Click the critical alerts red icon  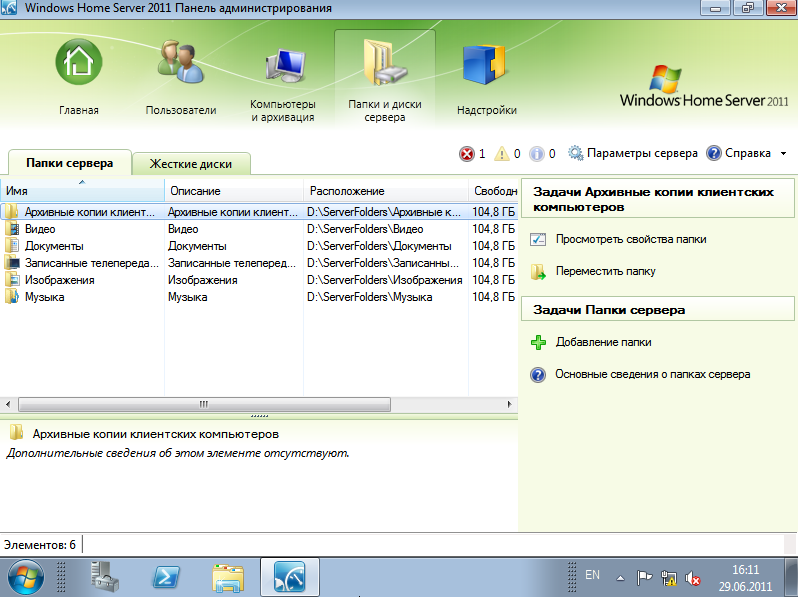click(467, 154)
